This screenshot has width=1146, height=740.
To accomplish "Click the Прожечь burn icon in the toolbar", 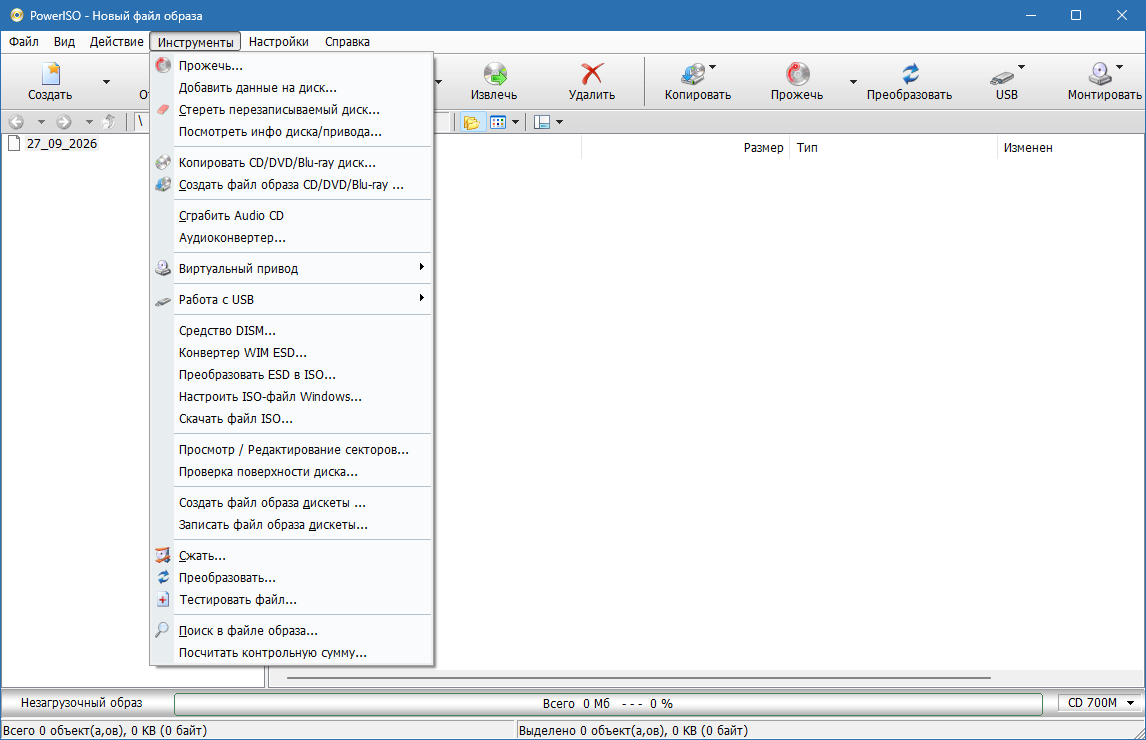I will click(797, 74).
